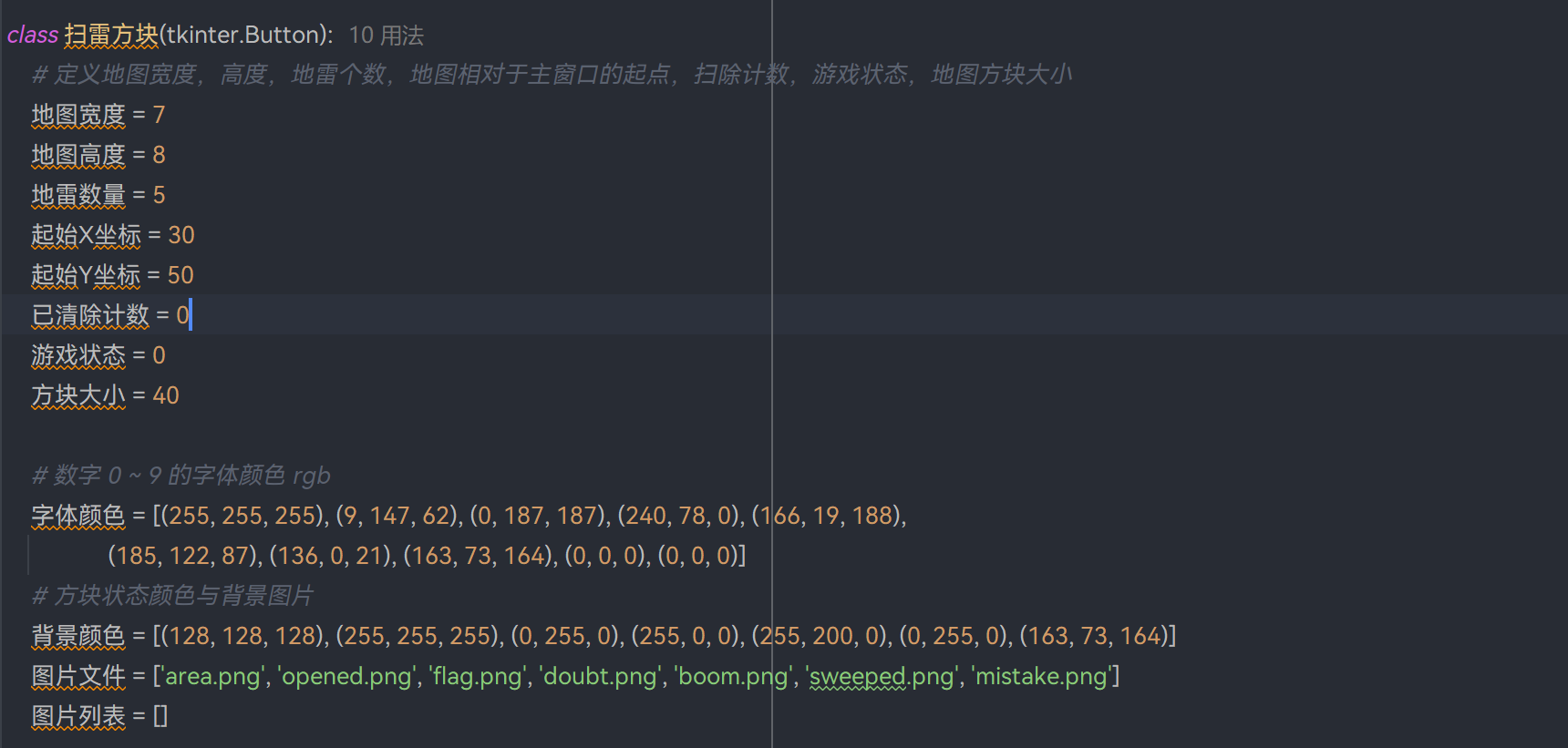This screenshot has height=748, width=1568.
Task: Click the 地雷数量 variable name
Action: tap(78, 195)
